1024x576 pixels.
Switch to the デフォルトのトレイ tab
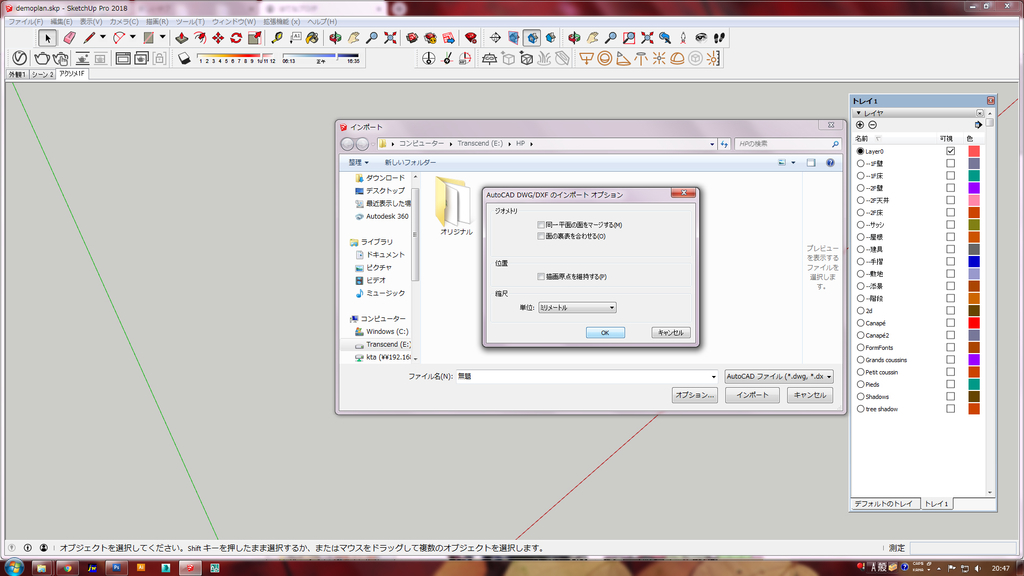point(884,504)
